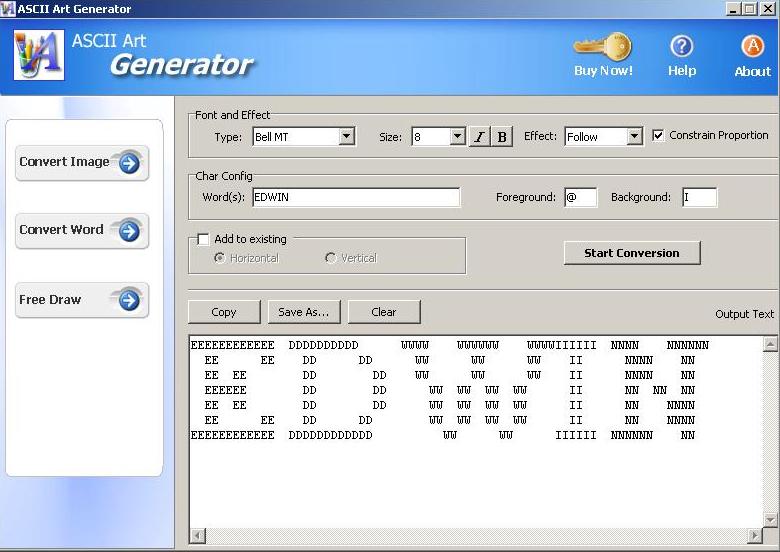
Task: Click the horizontal scrollbar left arrow
Action: click(x=197, y=536)
